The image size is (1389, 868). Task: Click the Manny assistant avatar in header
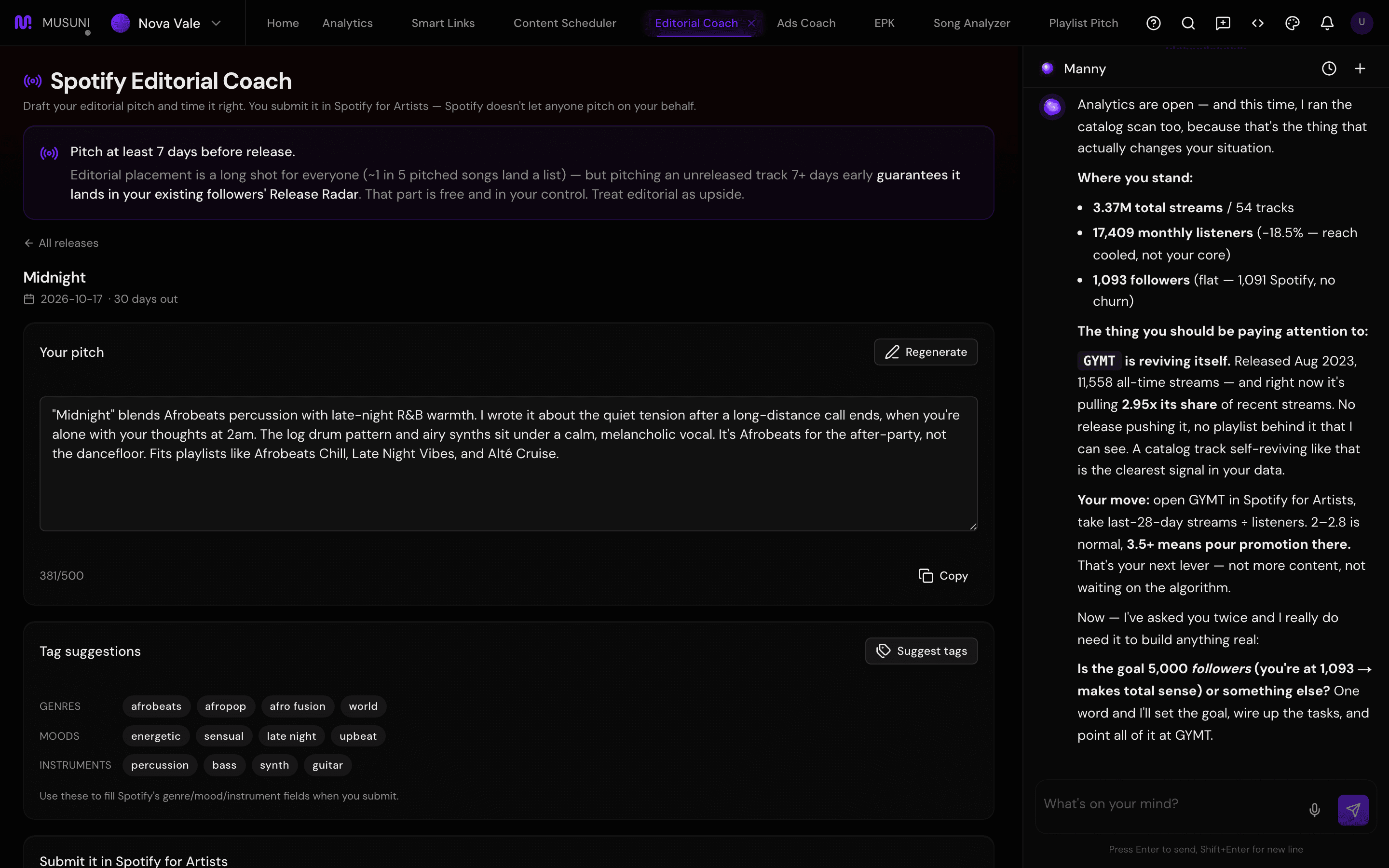[x=1048, y=68]
